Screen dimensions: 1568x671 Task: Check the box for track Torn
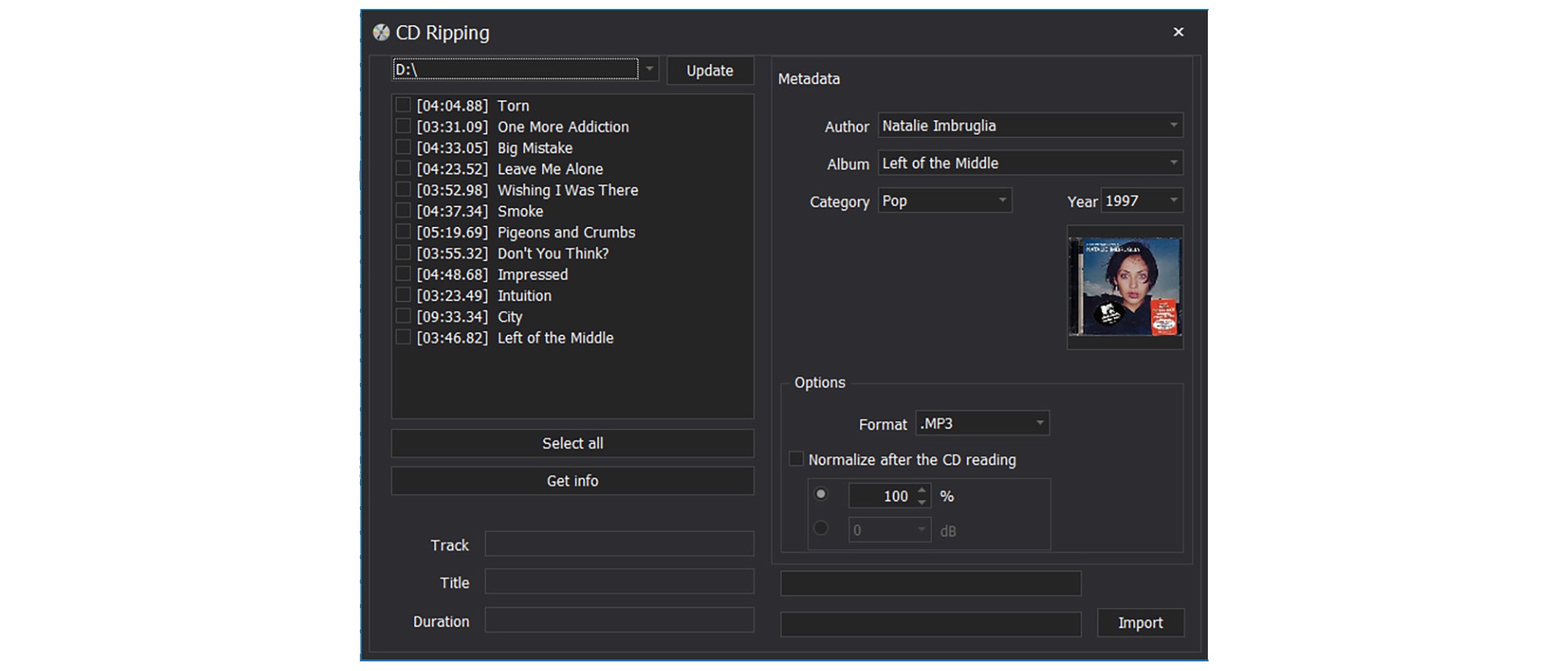click(403, 105)
